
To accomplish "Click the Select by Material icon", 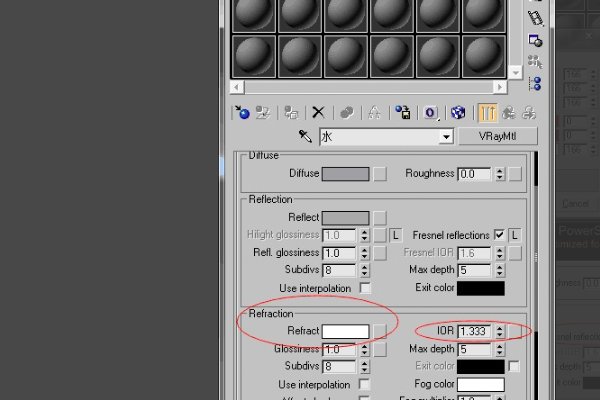I will [535, 62].
